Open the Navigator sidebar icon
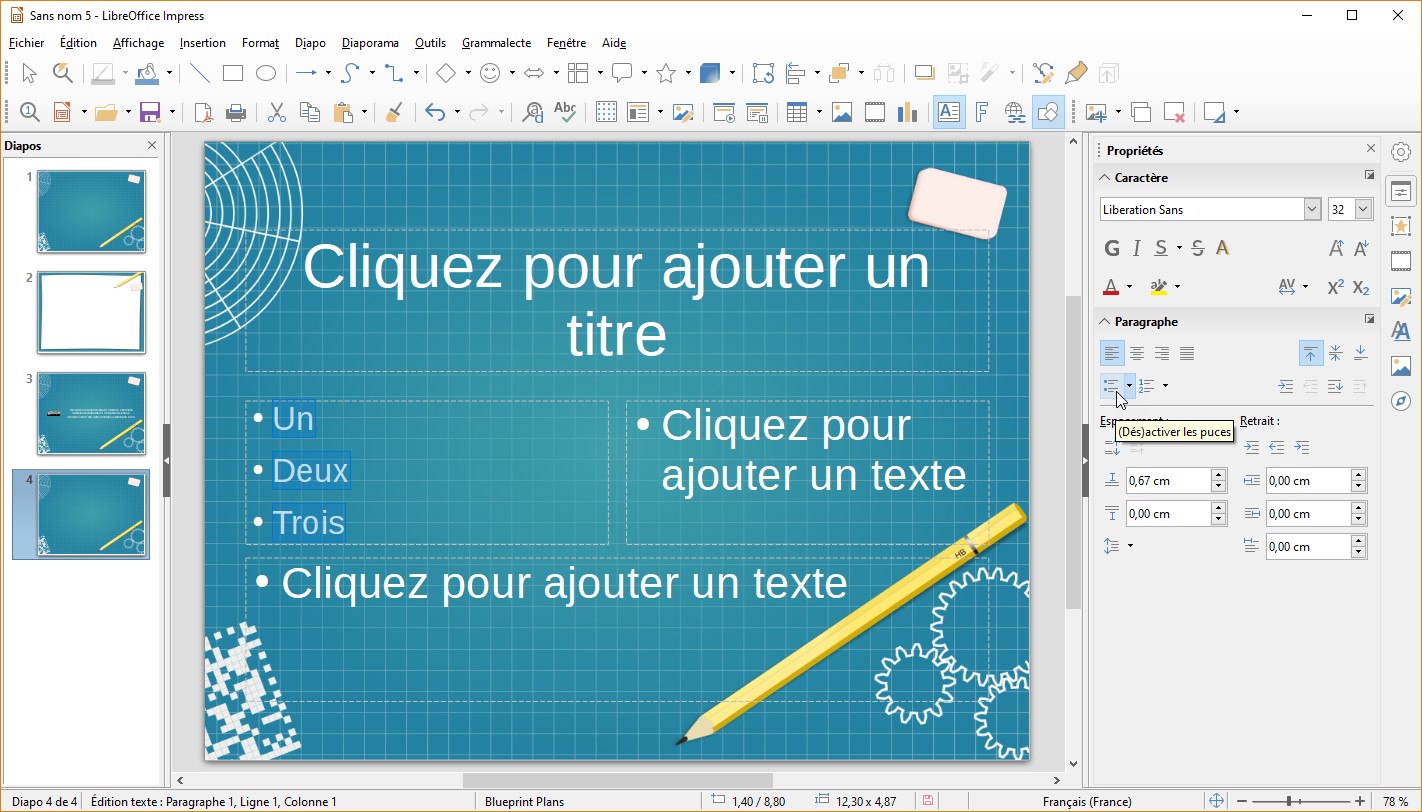This screenshot has height=812, width=1422. (1401, 401)
